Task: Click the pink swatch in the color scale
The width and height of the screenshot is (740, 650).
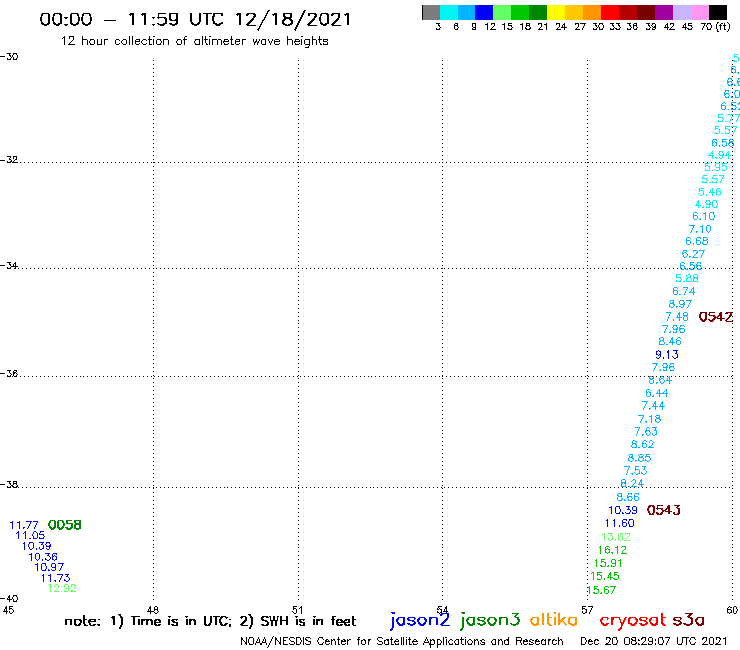Action: 700,12
